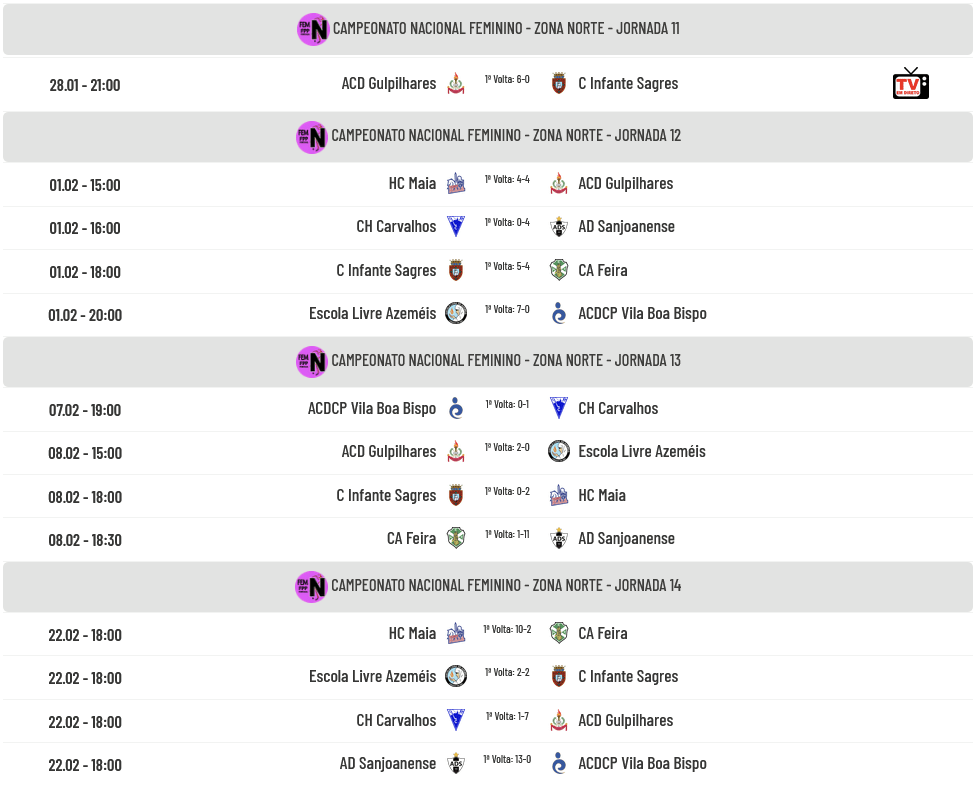This screenshot has width=977, height=787.
Task: Click the "1ª Volta: 1-11" first-leg result
Action: (507, 534)
